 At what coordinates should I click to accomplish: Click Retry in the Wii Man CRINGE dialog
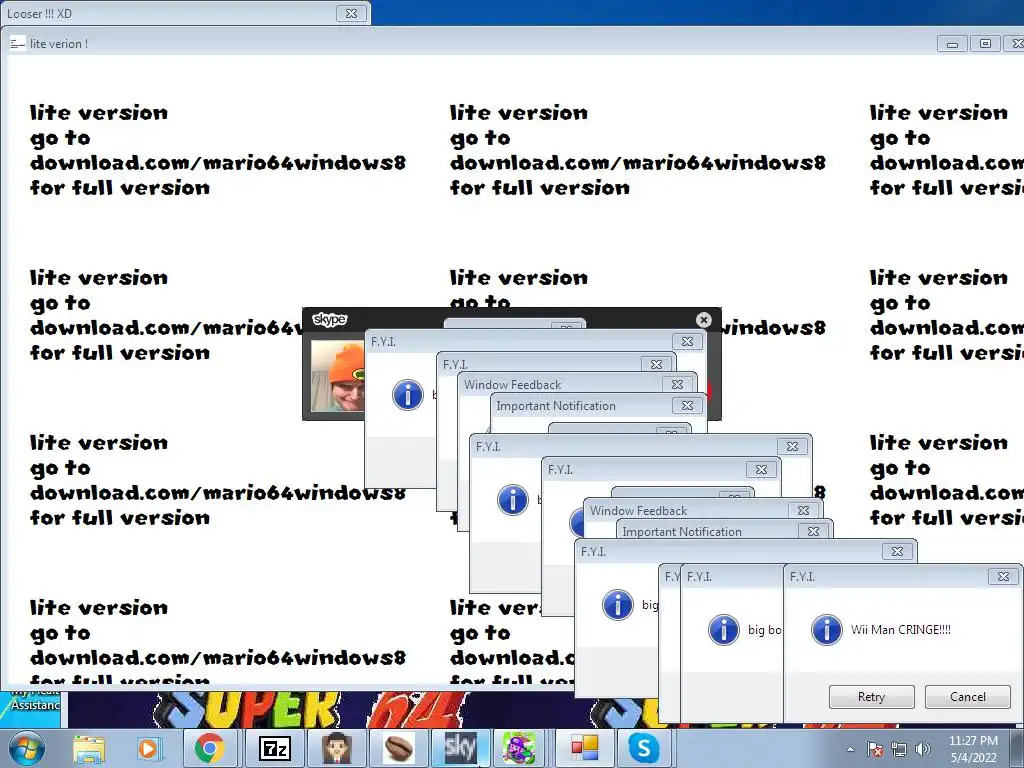(x=871, y=697)
